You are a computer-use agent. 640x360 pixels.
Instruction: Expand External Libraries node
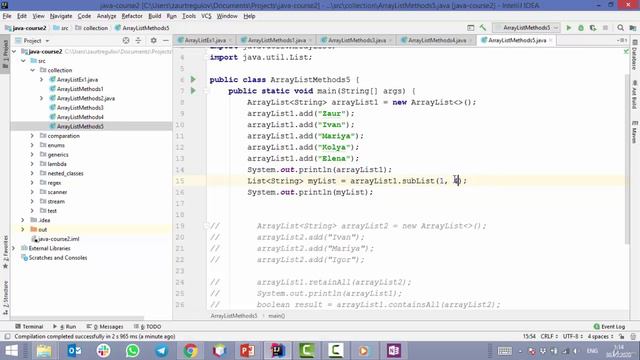pyautogui.click(x=14, y=248)
